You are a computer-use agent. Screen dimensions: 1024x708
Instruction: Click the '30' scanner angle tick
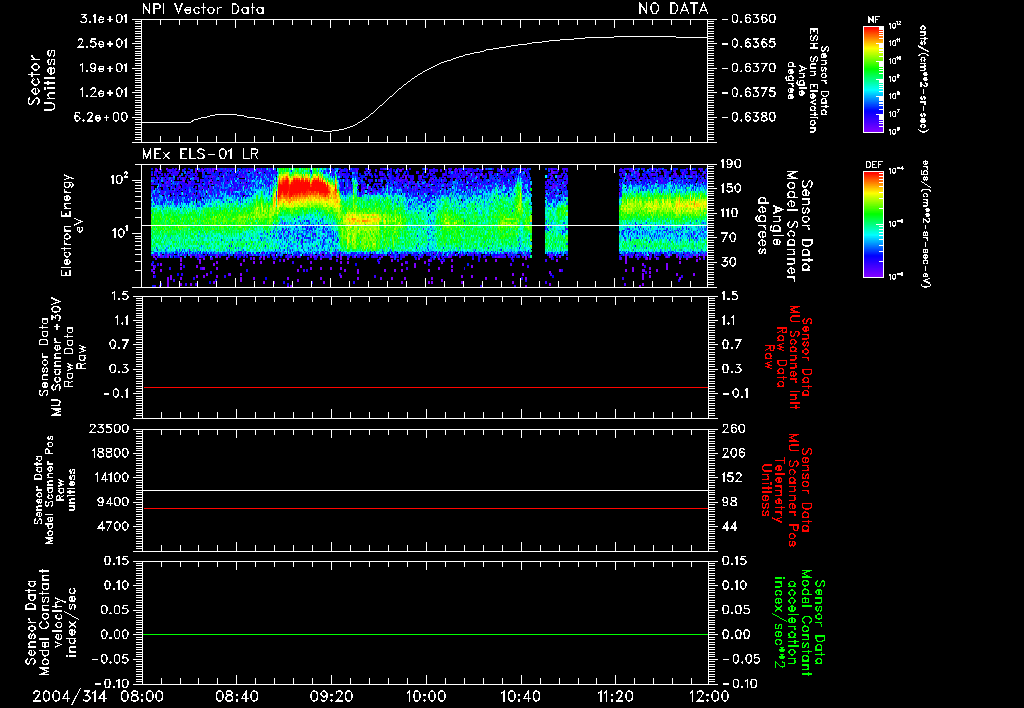tap(731, 262)
